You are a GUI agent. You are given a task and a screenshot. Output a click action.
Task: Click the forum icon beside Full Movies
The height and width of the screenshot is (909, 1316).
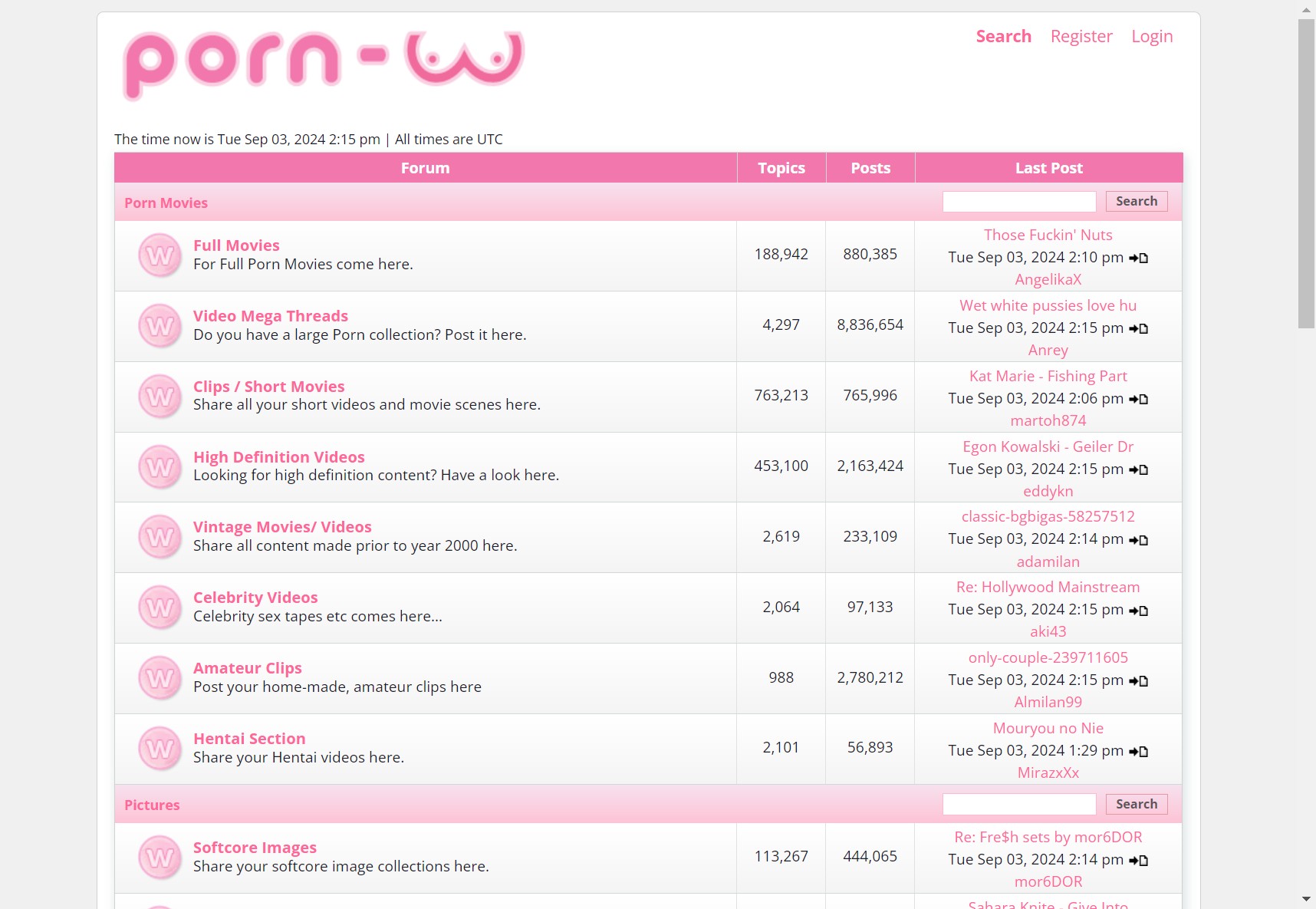[x=160, y=255]
